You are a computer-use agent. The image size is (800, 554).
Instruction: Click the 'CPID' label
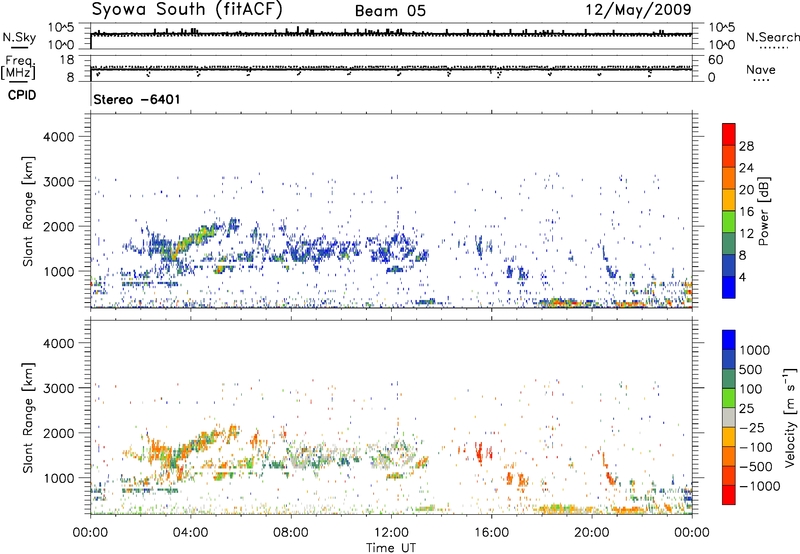pos(22,95)
